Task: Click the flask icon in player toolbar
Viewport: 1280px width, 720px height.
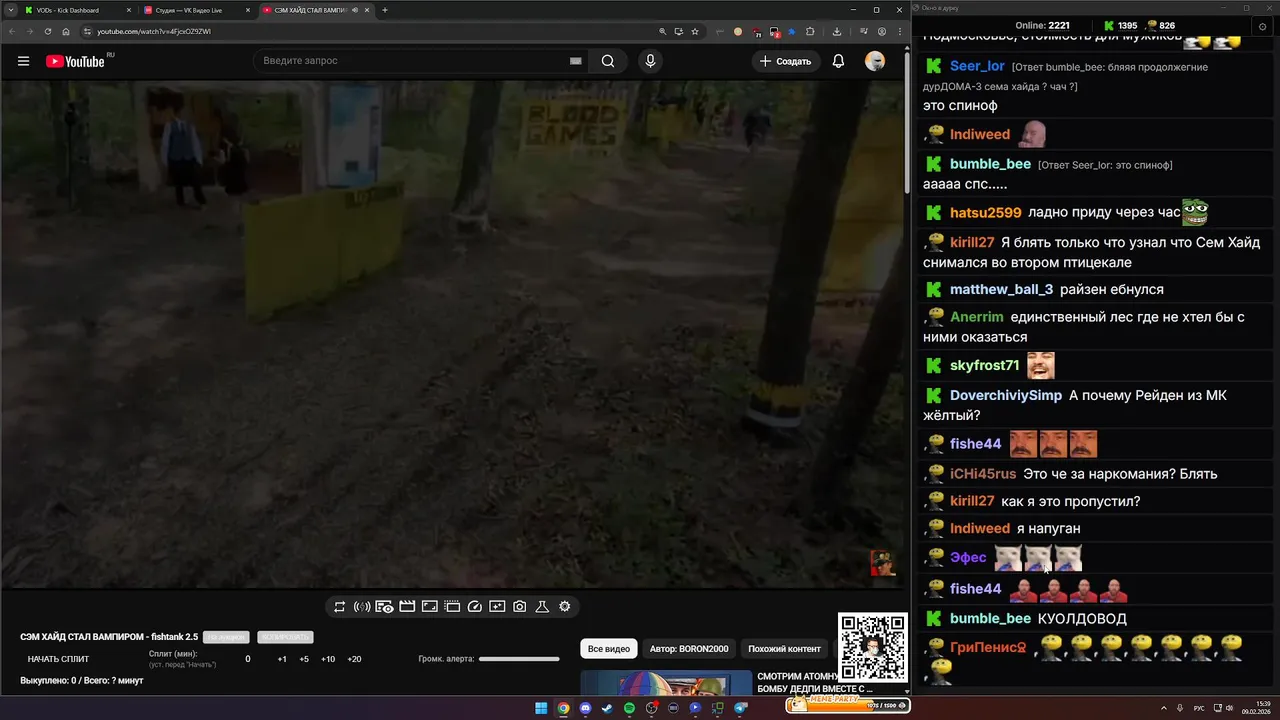Action: click(542, 607)
